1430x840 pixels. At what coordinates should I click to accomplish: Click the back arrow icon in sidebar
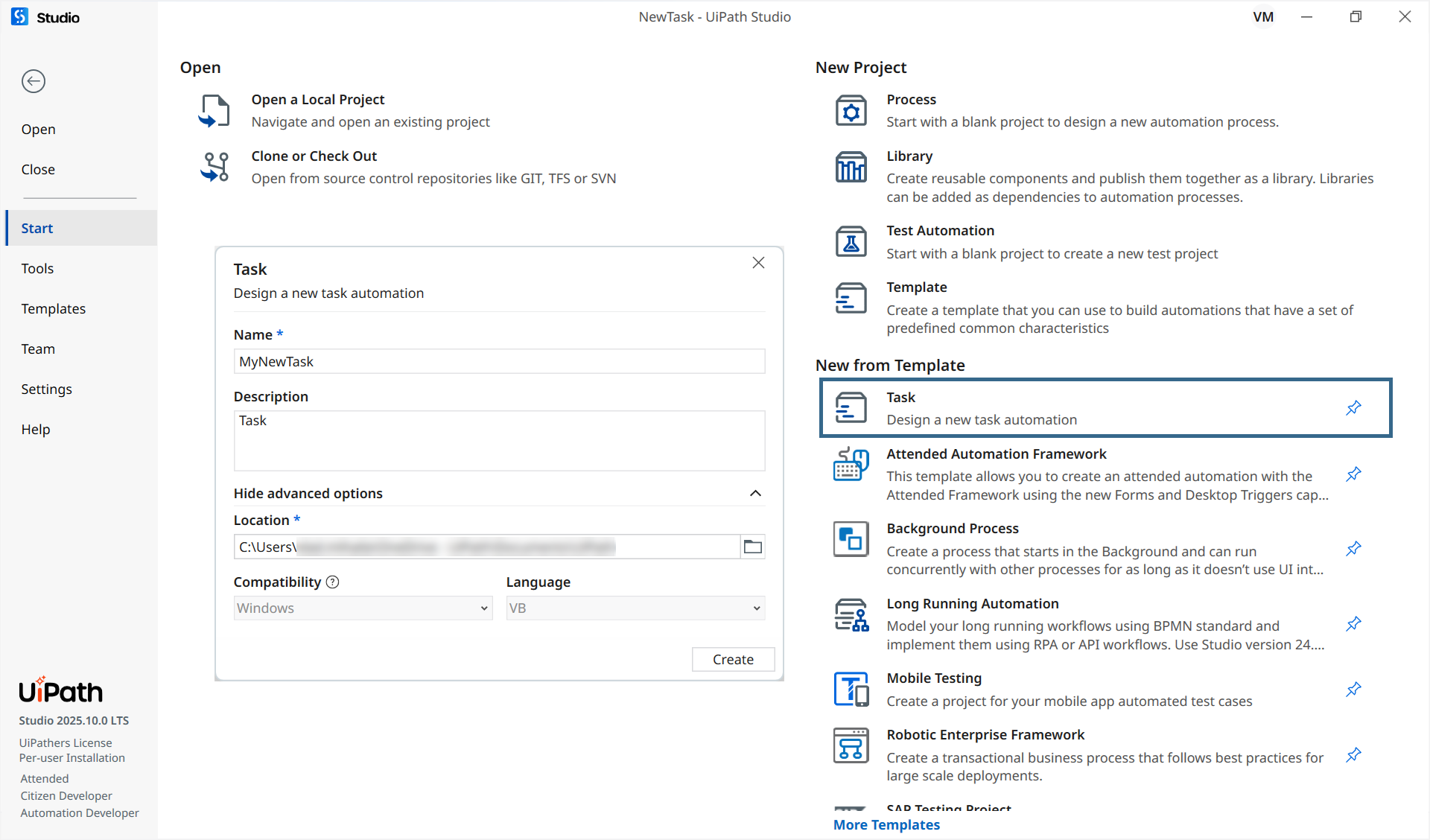point(34,81)
